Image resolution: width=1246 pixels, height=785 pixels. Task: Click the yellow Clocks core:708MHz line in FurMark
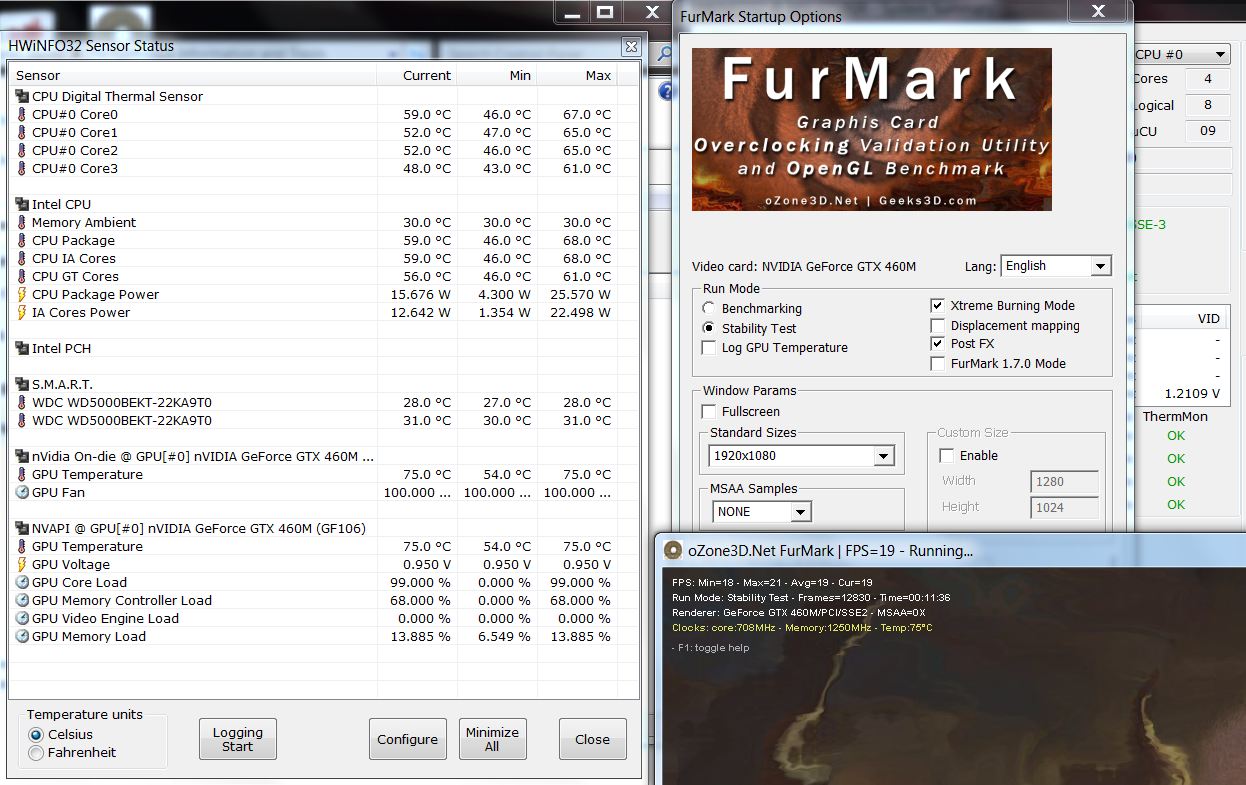tap(802, 628)
